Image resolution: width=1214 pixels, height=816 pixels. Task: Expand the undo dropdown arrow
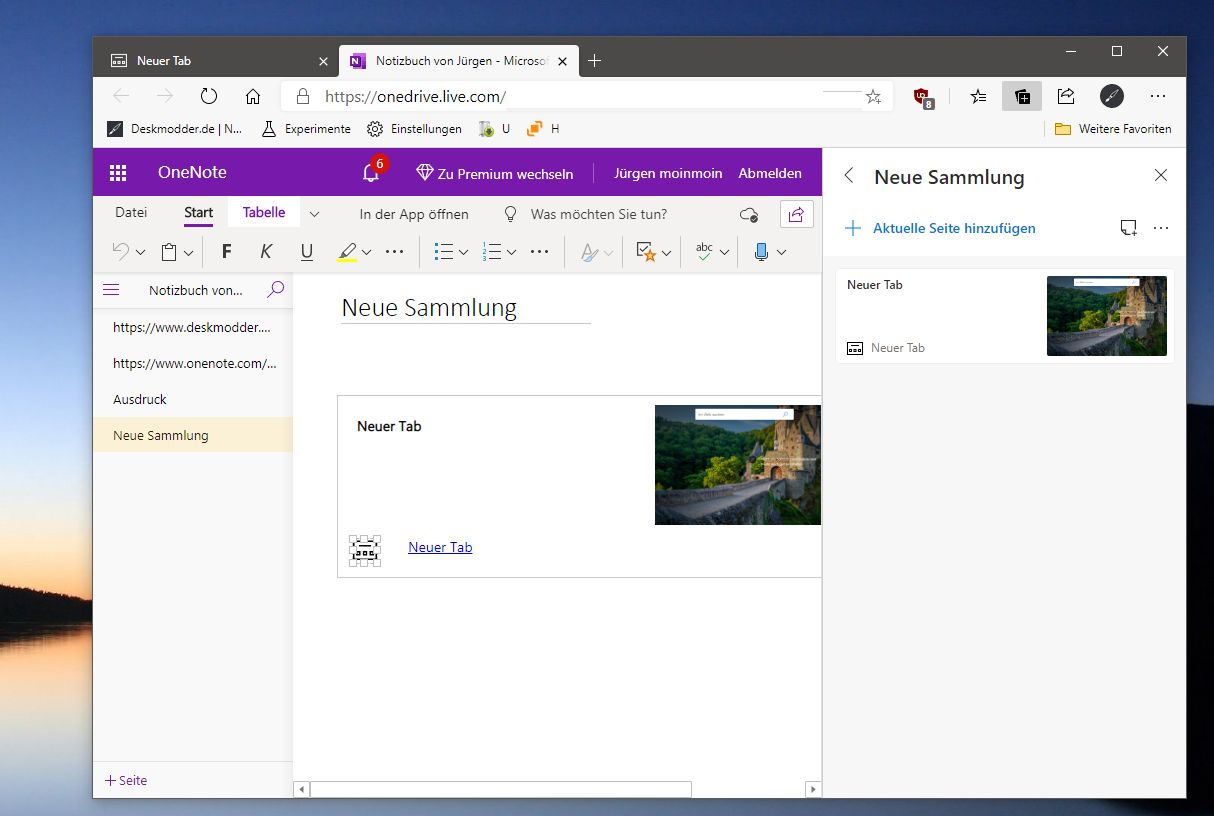coord(140,253)
